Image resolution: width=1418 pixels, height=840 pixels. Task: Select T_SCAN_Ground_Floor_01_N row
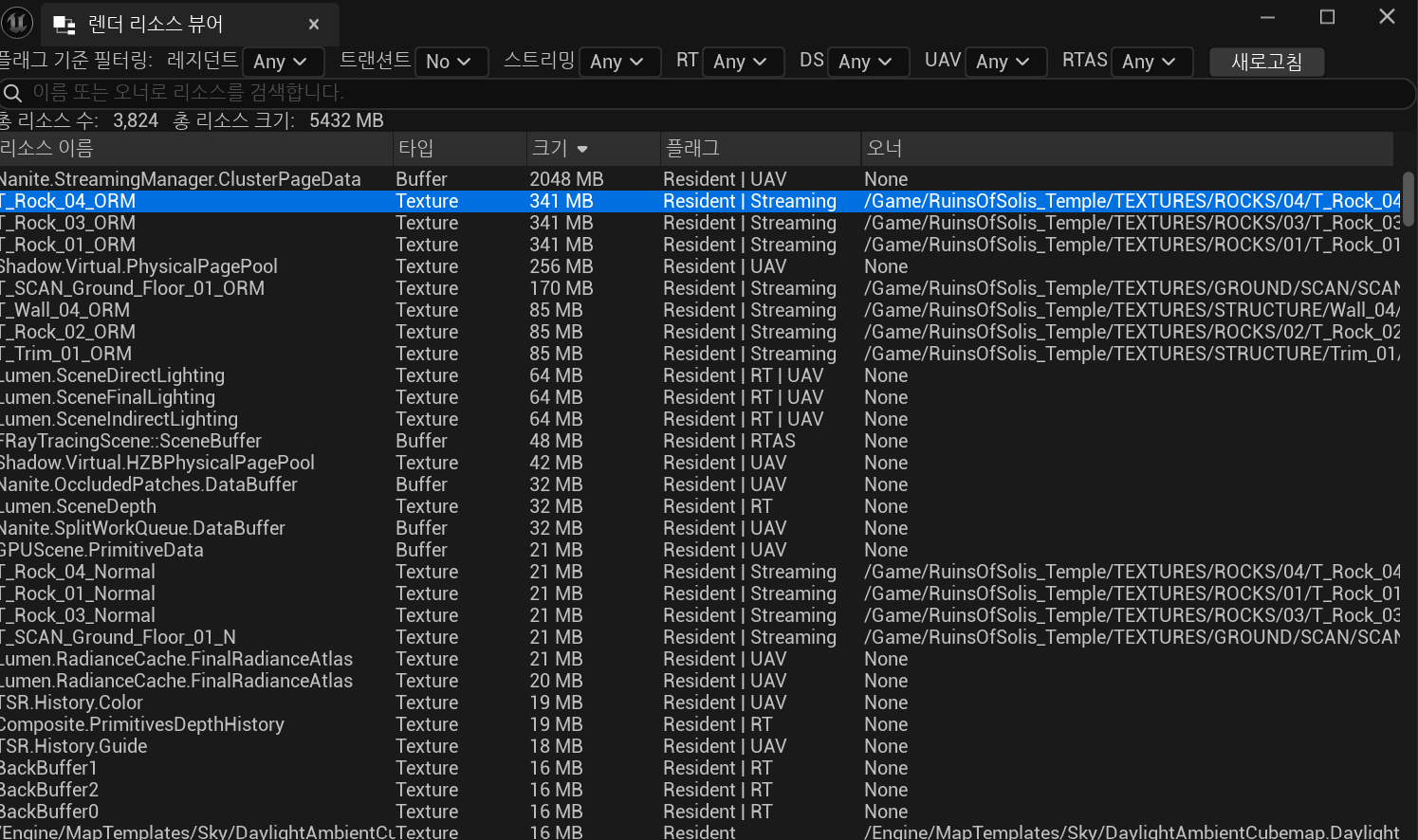[x=700, y=637]
